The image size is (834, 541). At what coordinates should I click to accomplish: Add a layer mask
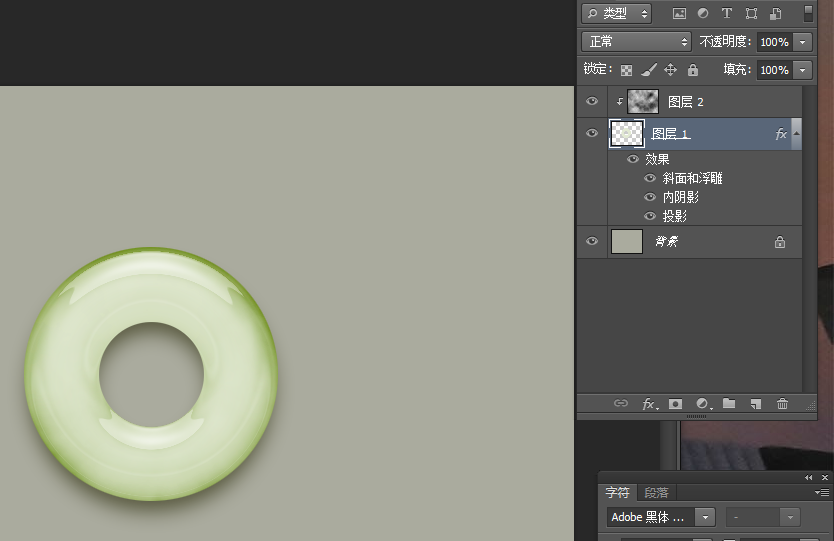(x=675, y=404)
